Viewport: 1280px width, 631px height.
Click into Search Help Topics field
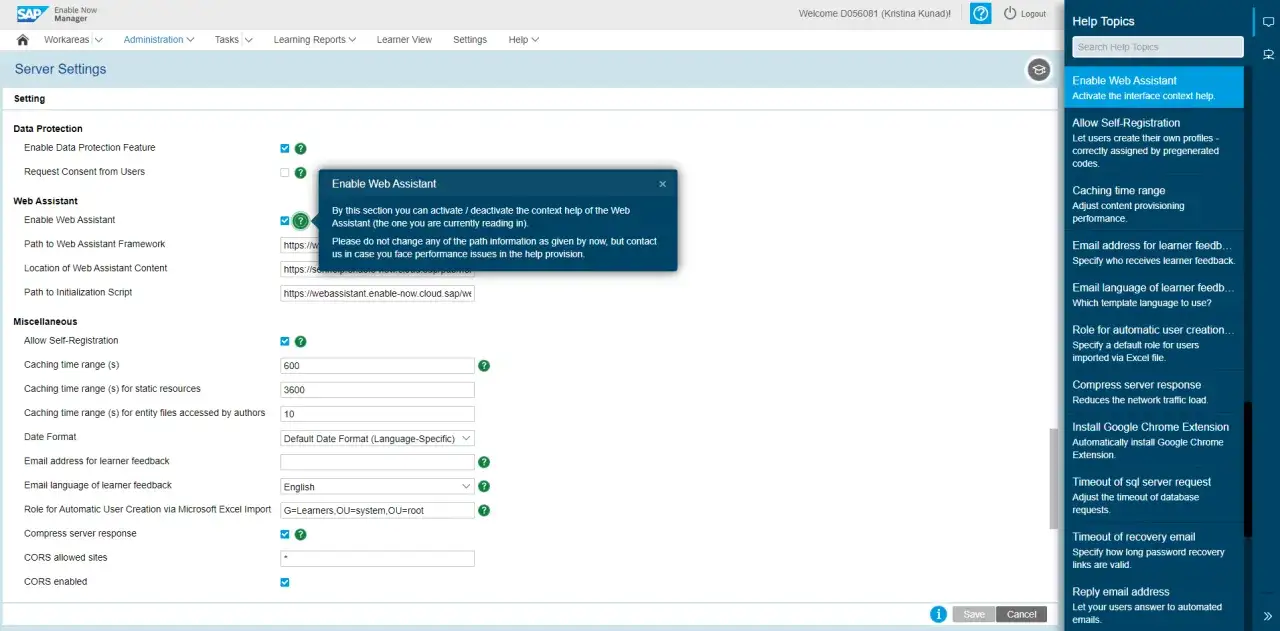pos(1158,47)
